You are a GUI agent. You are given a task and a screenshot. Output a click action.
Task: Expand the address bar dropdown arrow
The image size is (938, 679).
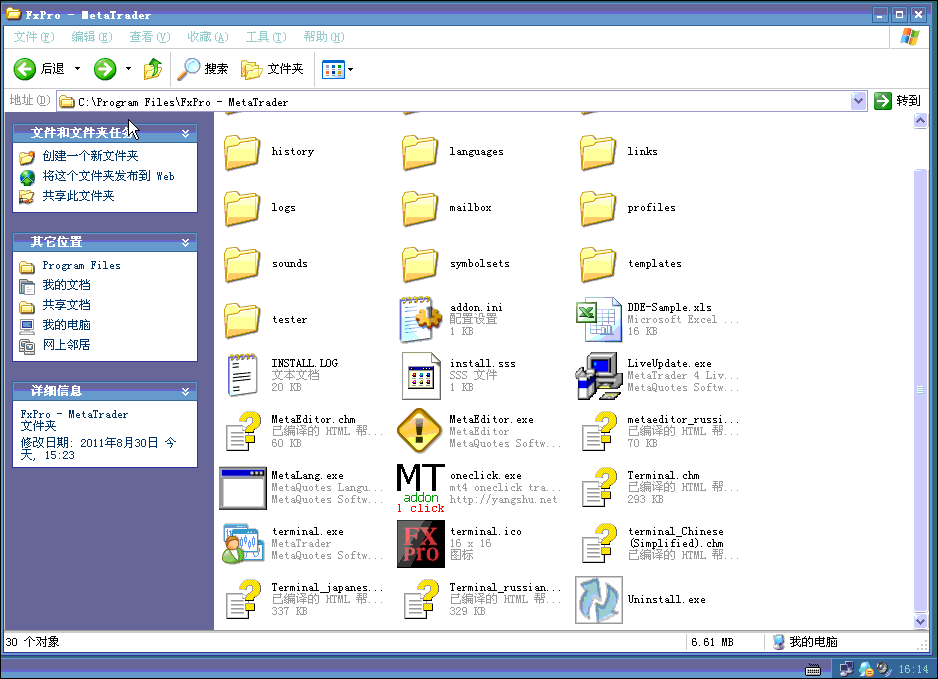pyautogui.click(x=858, y=101)
